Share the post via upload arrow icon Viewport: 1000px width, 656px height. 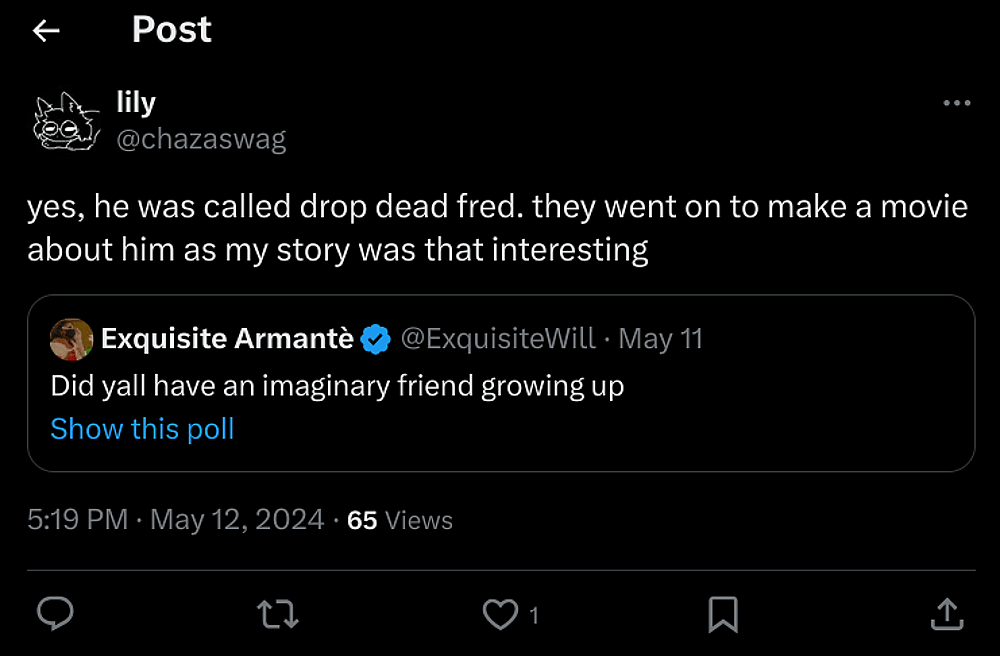946,613
